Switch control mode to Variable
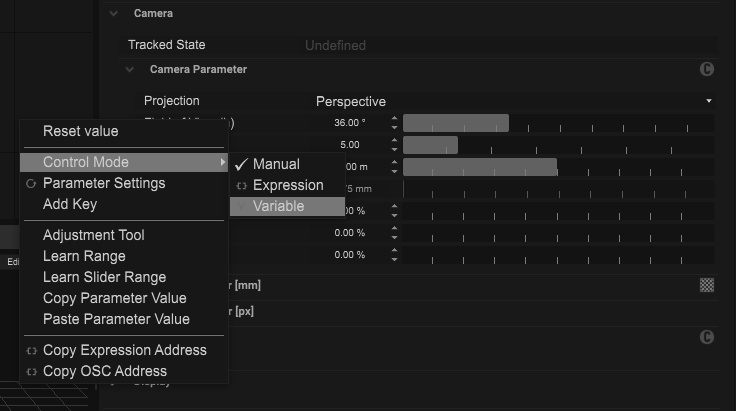The height and width of the screenshot is (411, 736). [x=278, y=206]
